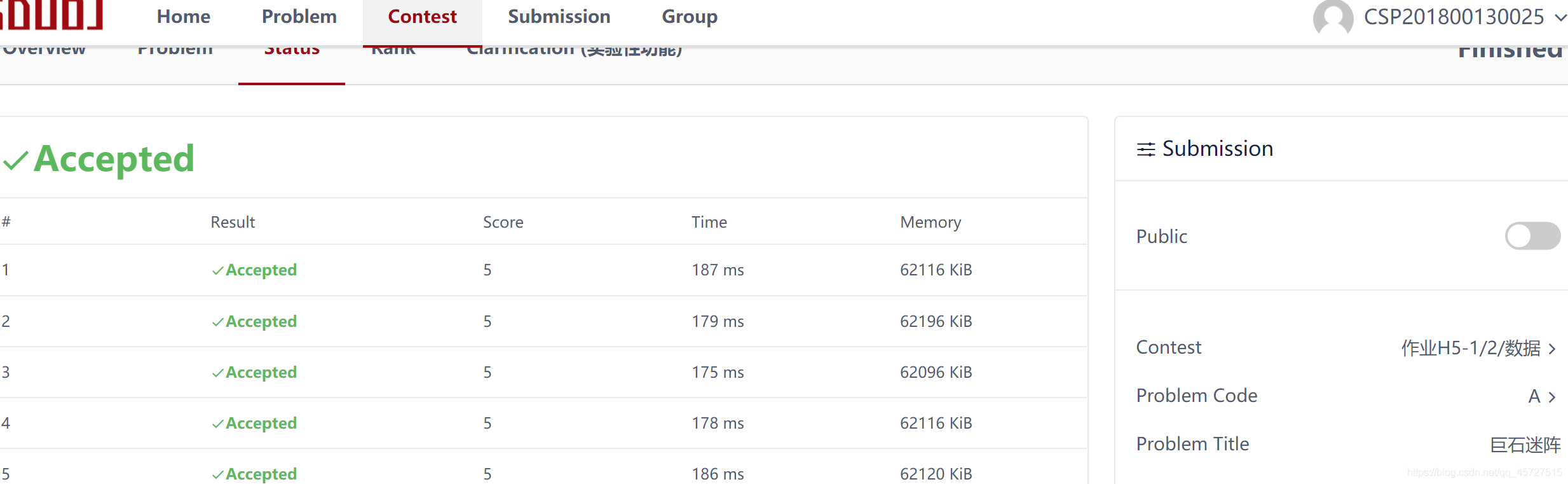Click the 186 ms time value
Screen dimensions: 1568x484
[x=718, y=474]
